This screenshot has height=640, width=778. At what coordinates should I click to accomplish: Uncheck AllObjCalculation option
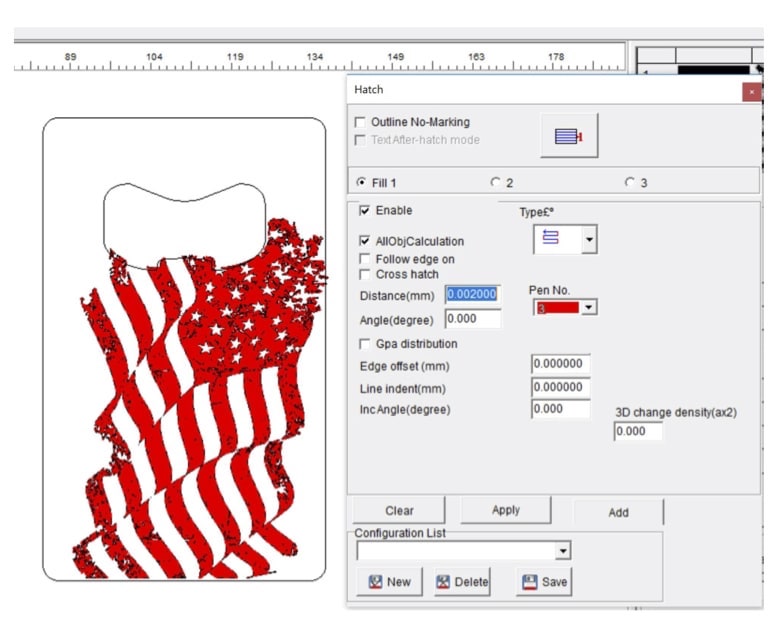pos(365,241)
